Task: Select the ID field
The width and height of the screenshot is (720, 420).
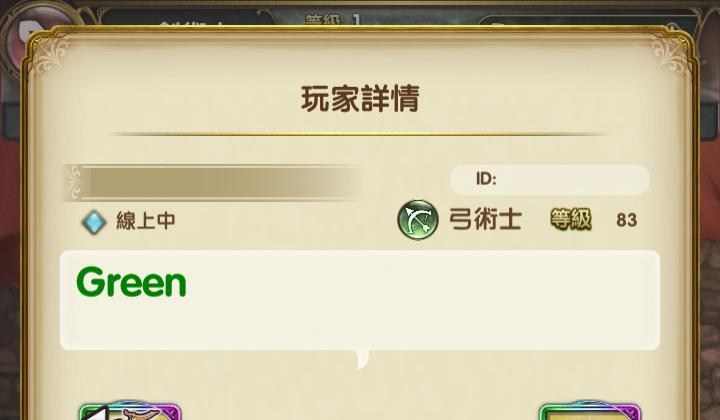Action: [x=549, y=179]
